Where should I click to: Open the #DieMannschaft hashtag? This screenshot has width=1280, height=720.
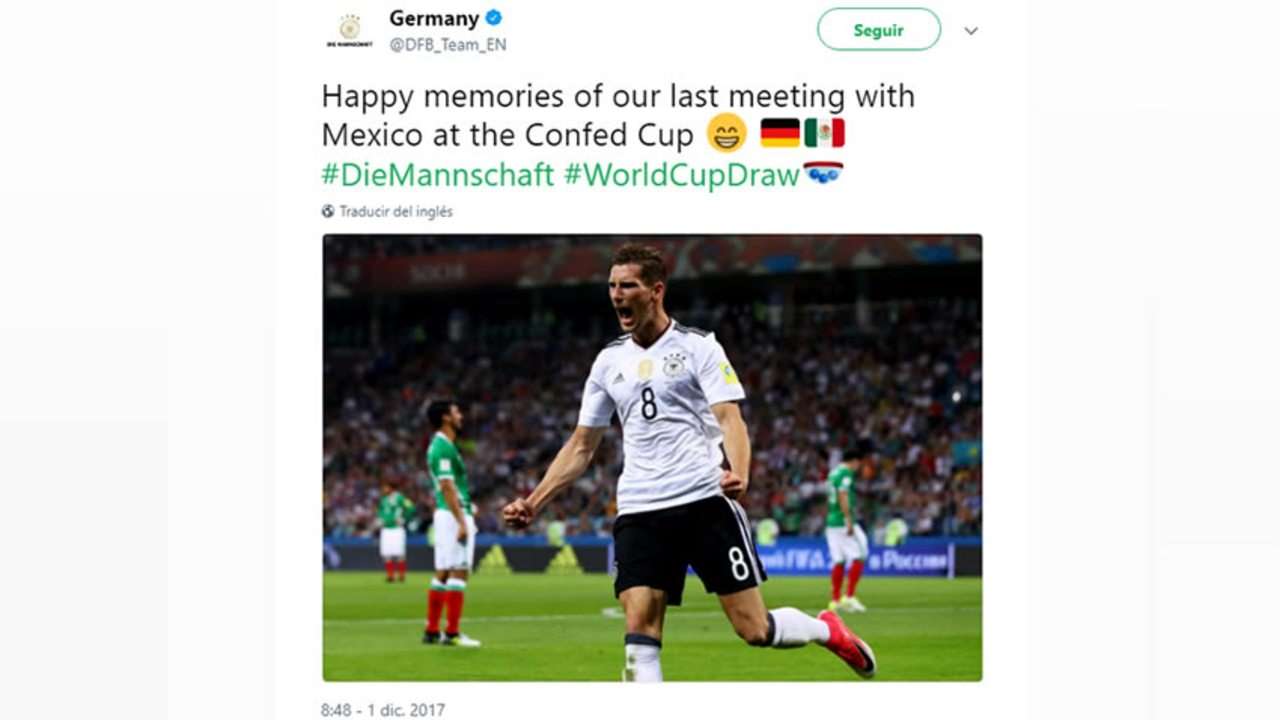pos(437,174)
